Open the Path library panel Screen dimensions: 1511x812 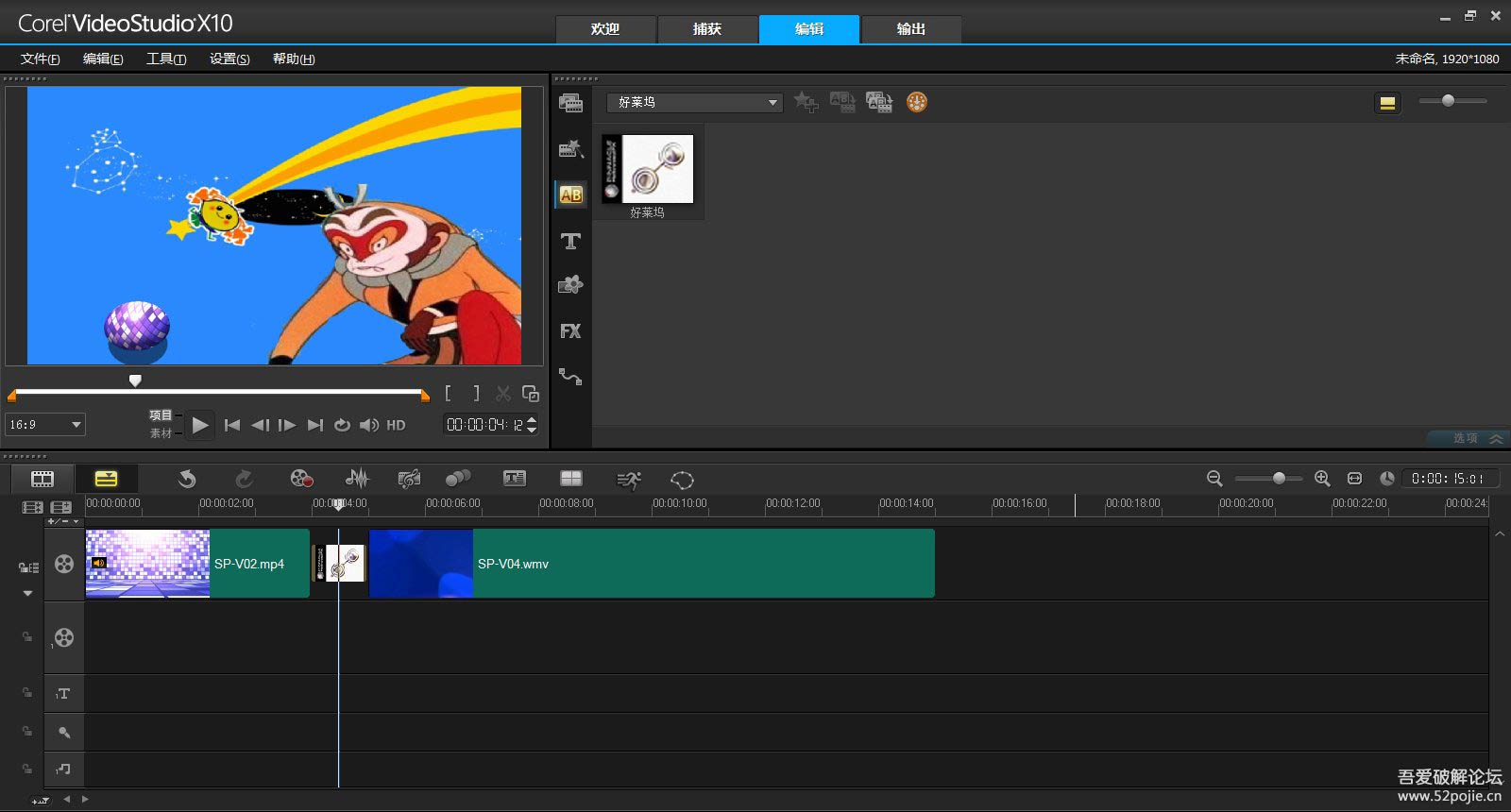570,377
